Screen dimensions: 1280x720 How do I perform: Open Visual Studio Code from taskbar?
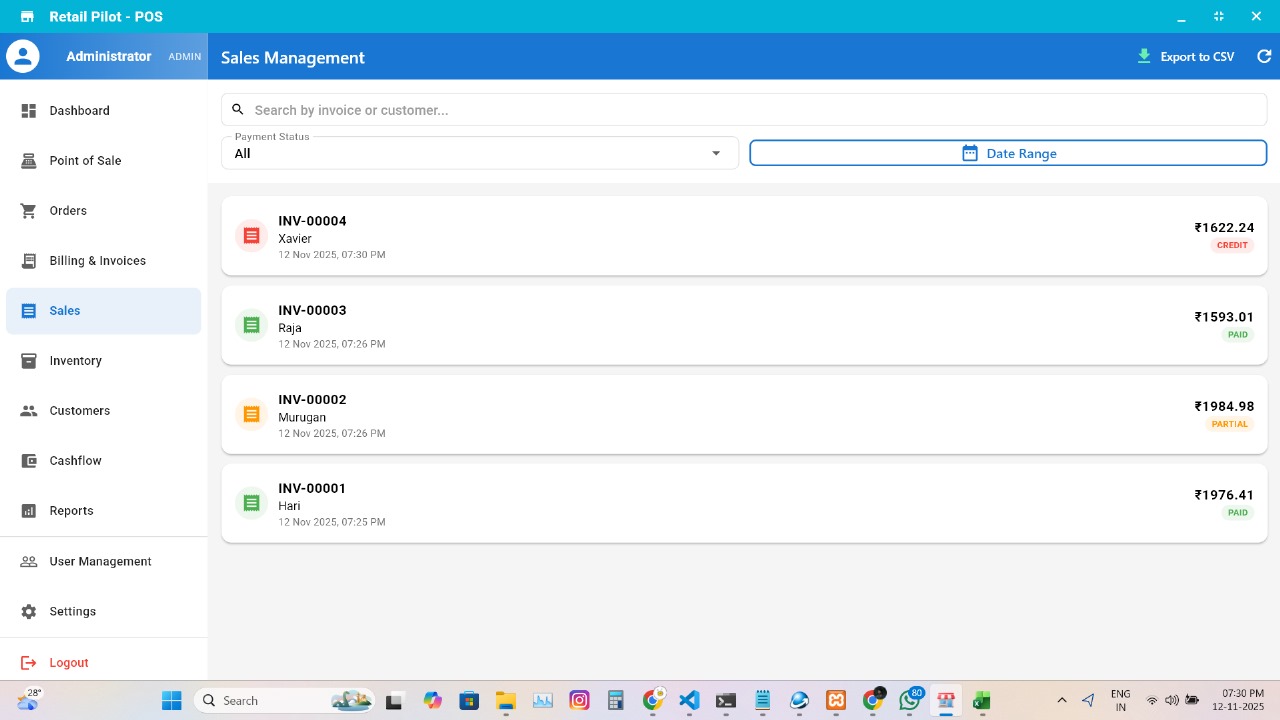689,701
